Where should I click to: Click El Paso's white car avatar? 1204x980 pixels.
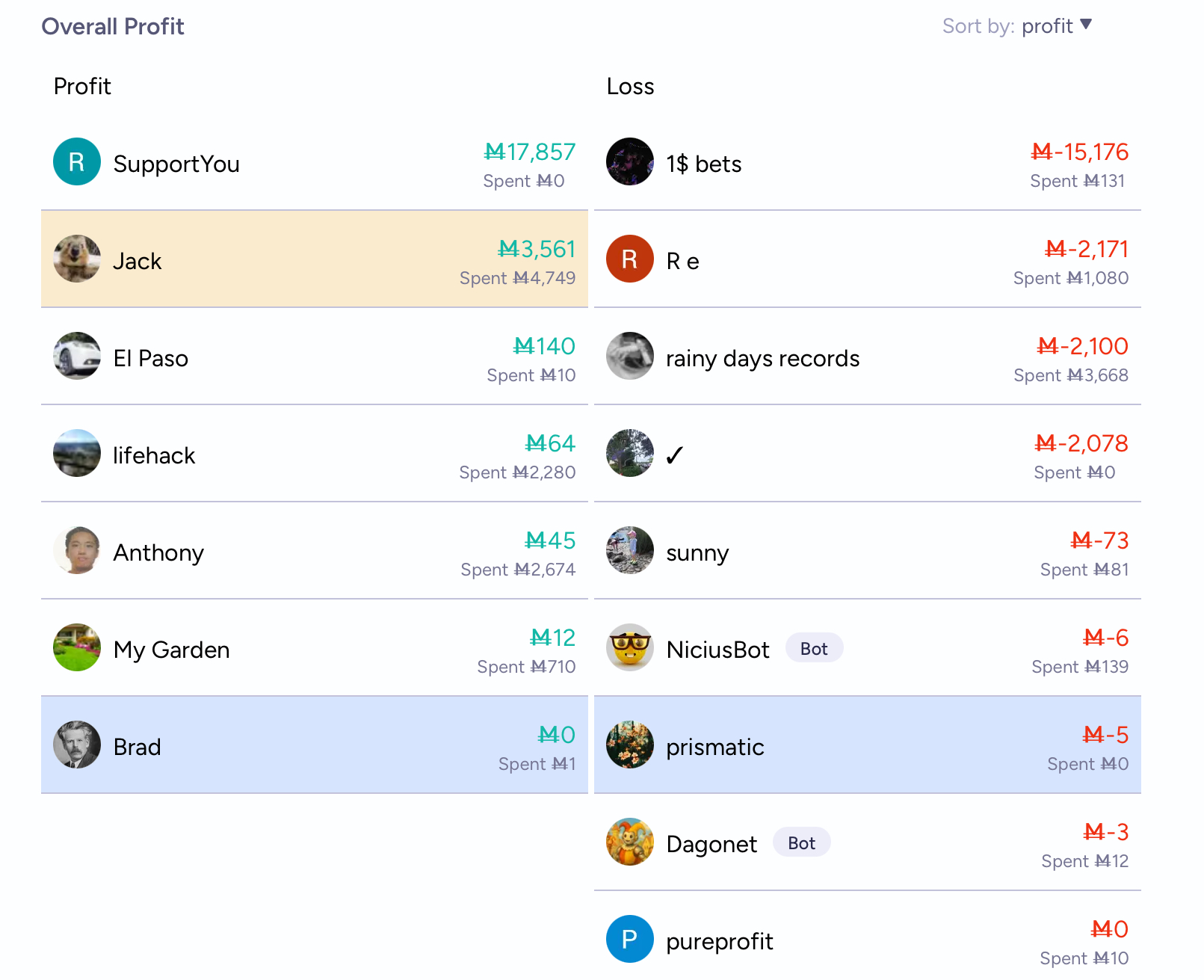click(x=77, y=356)
